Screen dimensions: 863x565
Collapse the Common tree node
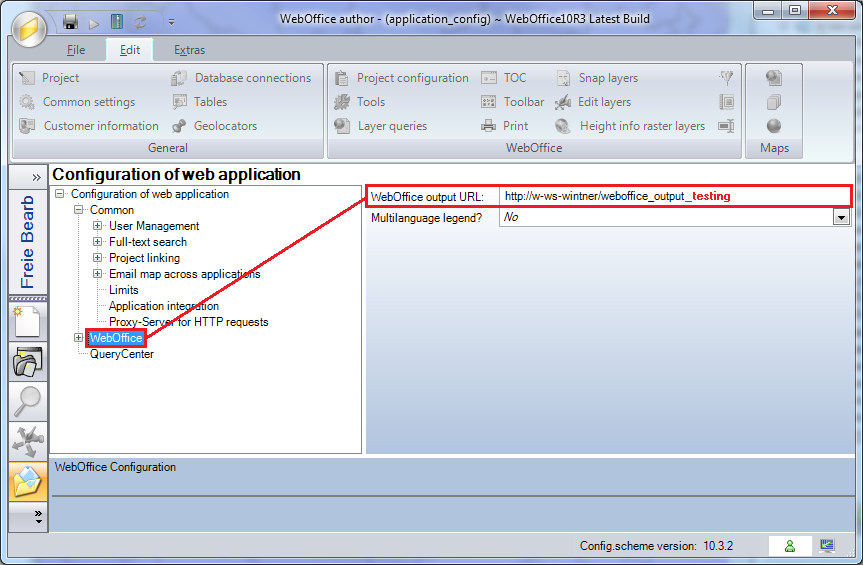tap(79, 210)
